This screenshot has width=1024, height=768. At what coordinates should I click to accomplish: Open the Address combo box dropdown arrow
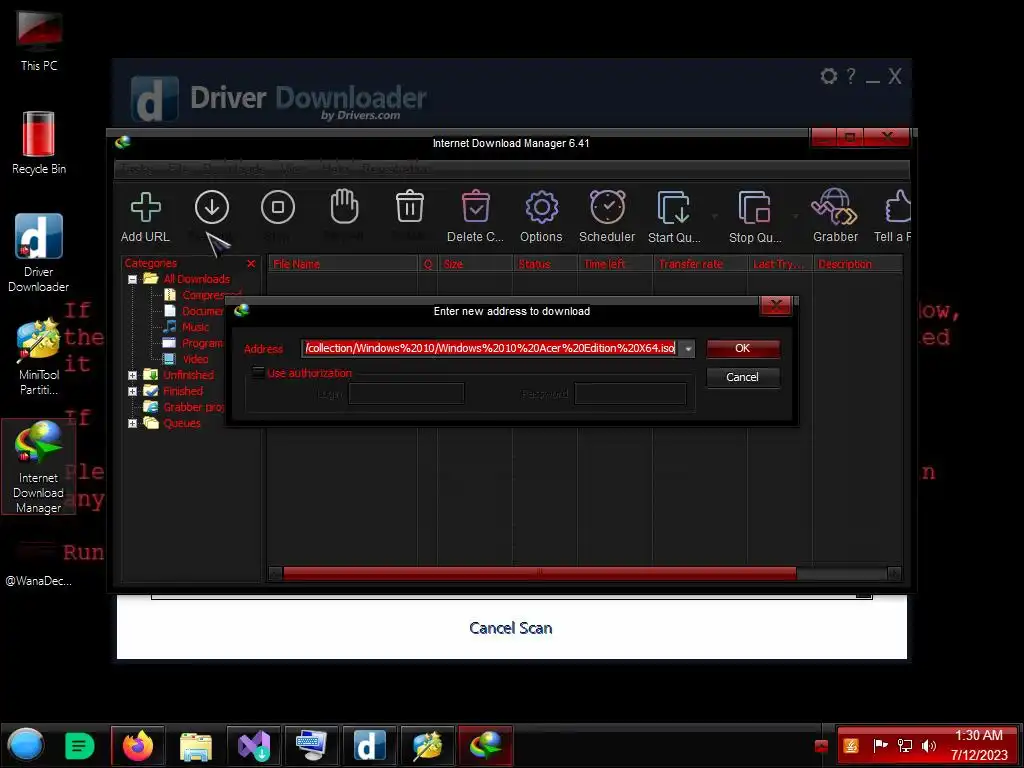pos(687,349)
